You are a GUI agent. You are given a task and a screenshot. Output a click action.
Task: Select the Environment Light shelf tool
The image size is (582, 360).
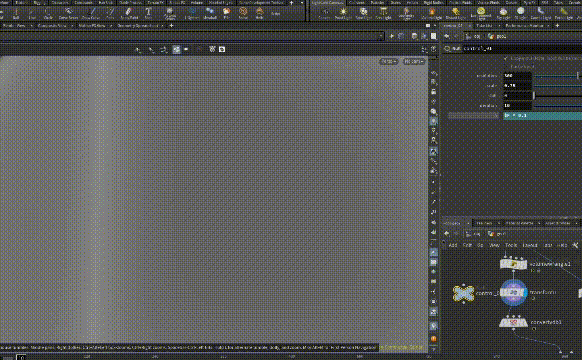481,13
